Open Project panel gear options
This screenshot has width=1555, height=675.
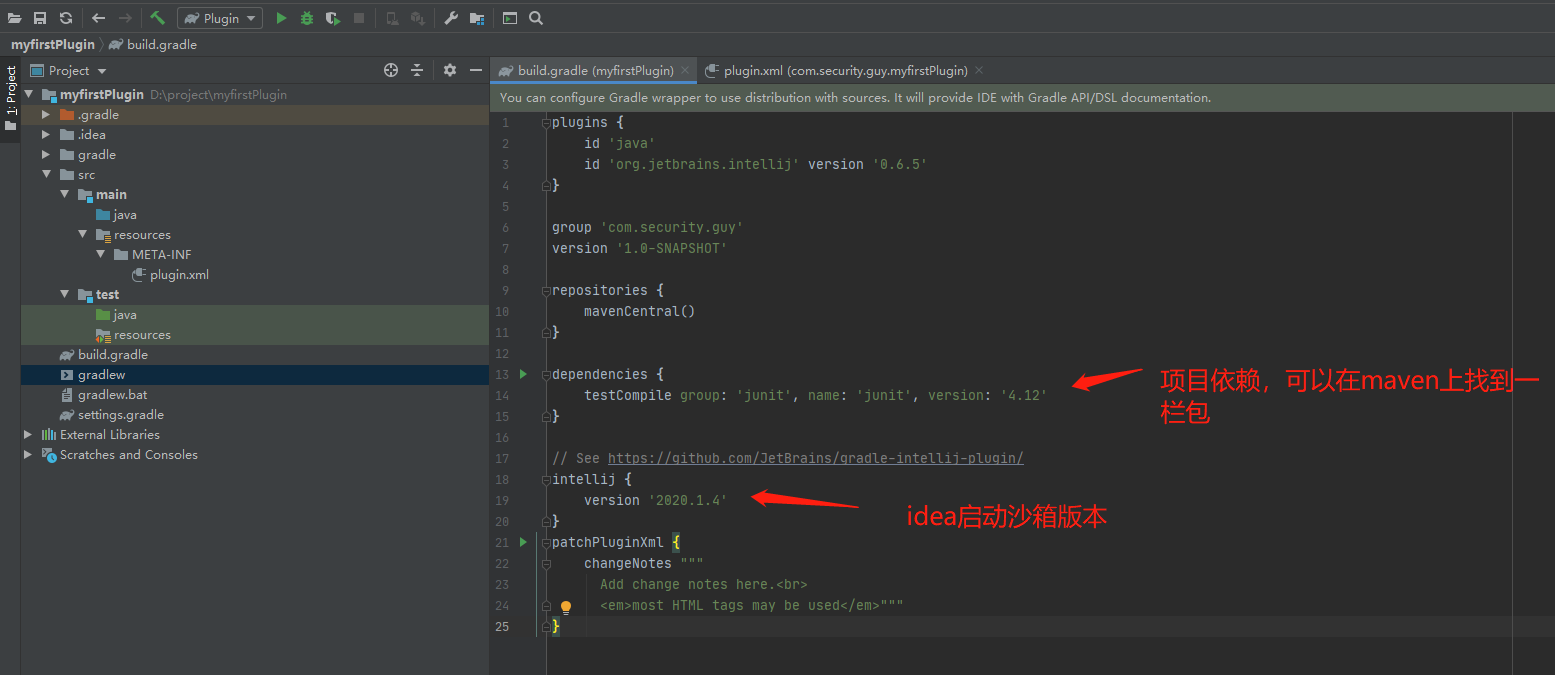450,70
